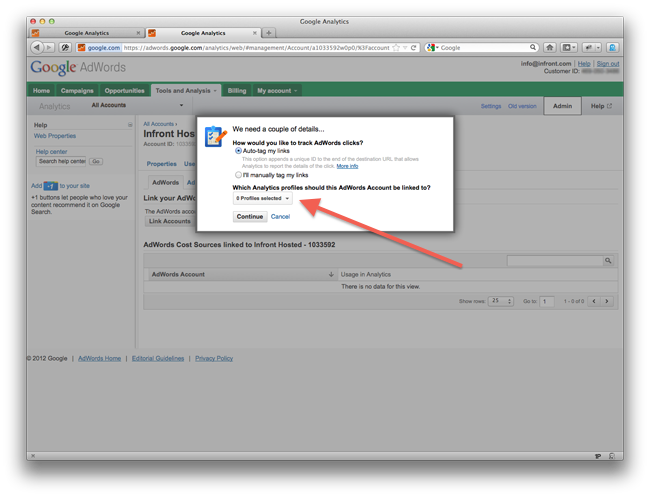Select the Auto-tag my links radio button
The height and width of the screenshot is (497, 650).
pos(236,150)
